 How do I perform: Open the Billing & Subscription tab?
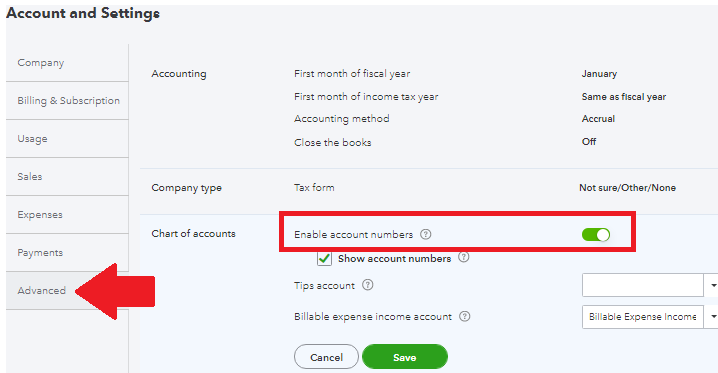click(x=67, y=101)
